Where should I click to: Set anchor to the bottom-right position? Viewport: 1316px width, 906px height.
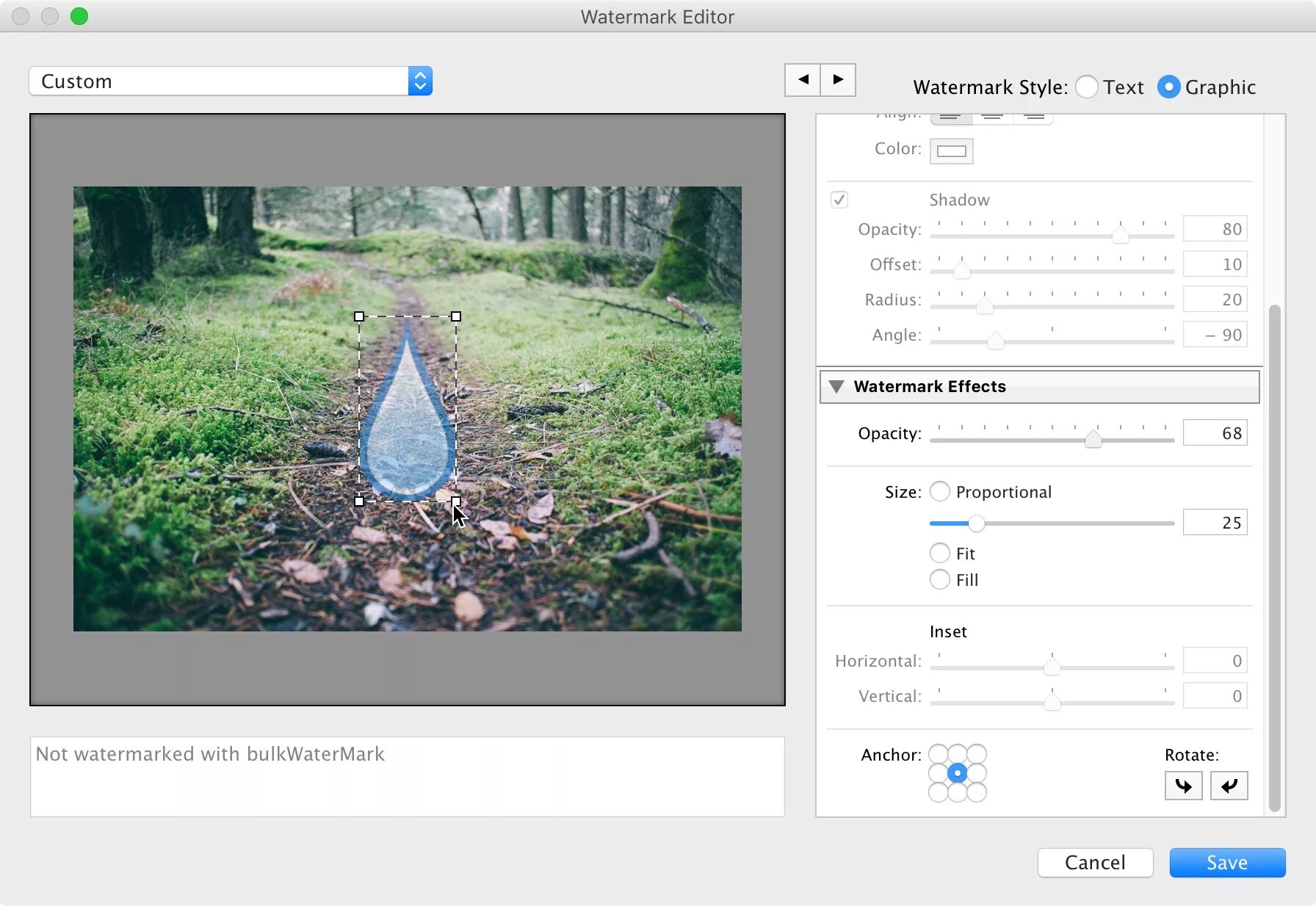point(977,792)
